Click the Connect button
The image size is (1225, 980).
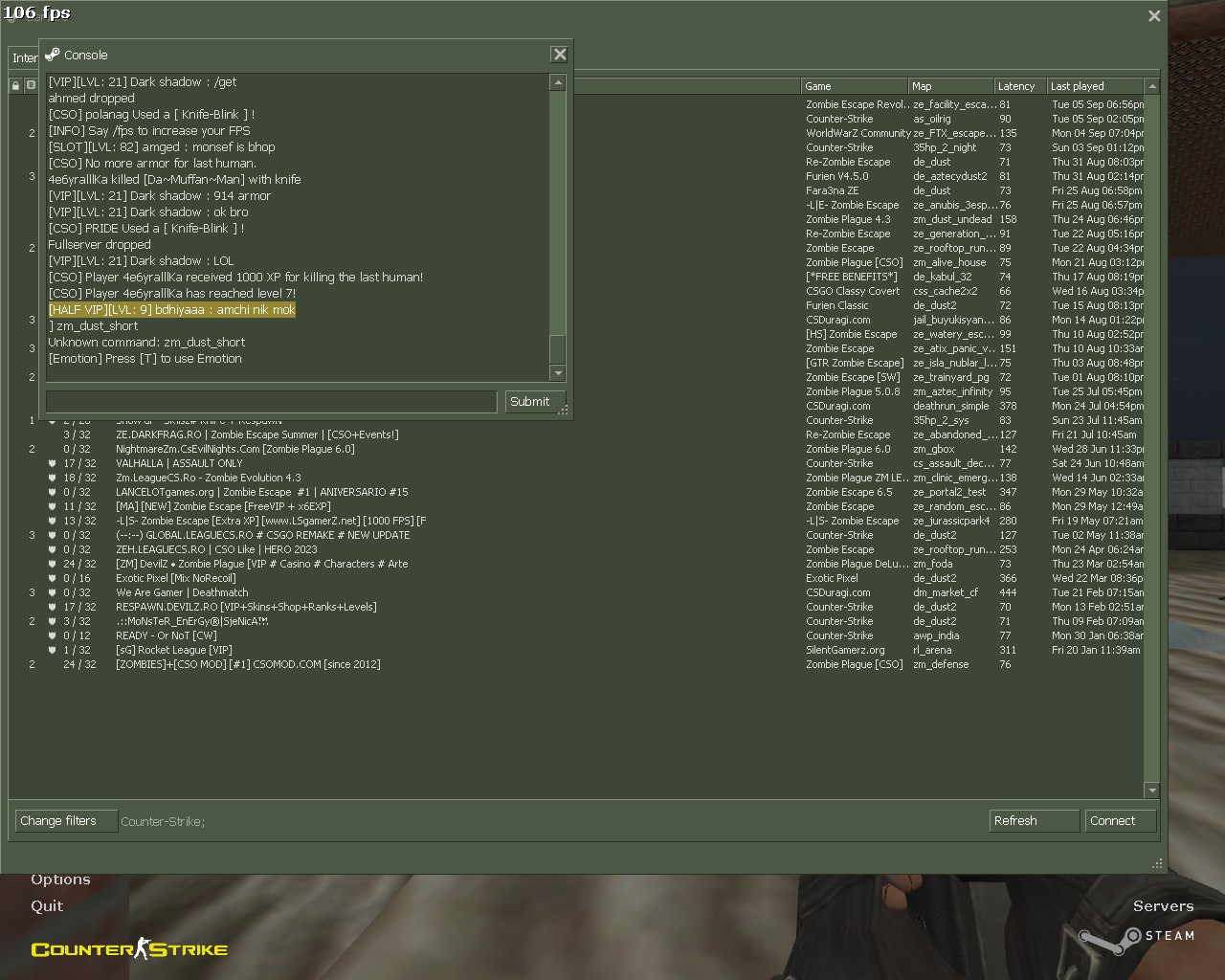[x=1120, y=821]
